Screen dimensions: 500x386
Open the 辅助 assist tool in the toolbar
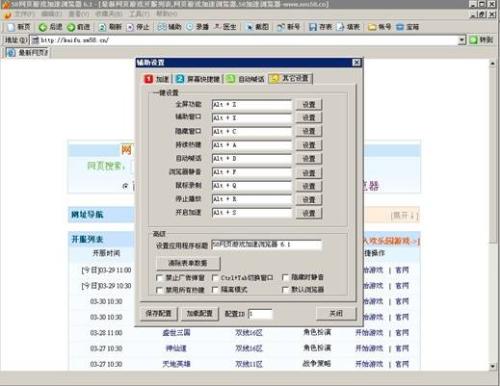pos(169,27)
